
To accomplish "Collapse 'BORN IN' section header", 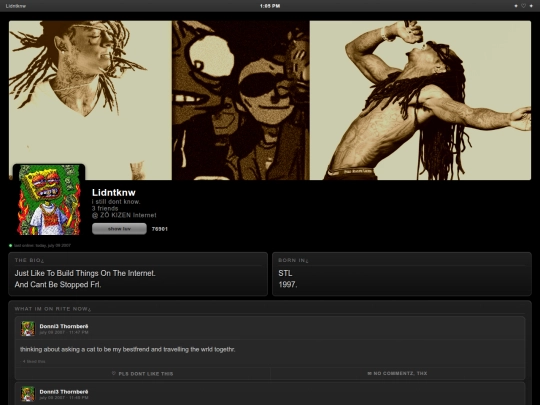I will [293, 260].
